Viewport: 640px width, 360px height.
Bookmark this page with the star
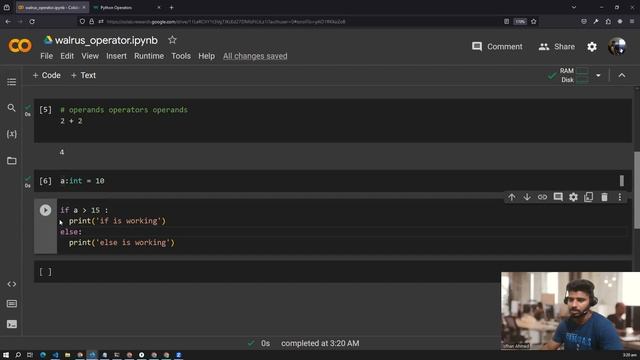pyautogui.click(x=533, y=21)
